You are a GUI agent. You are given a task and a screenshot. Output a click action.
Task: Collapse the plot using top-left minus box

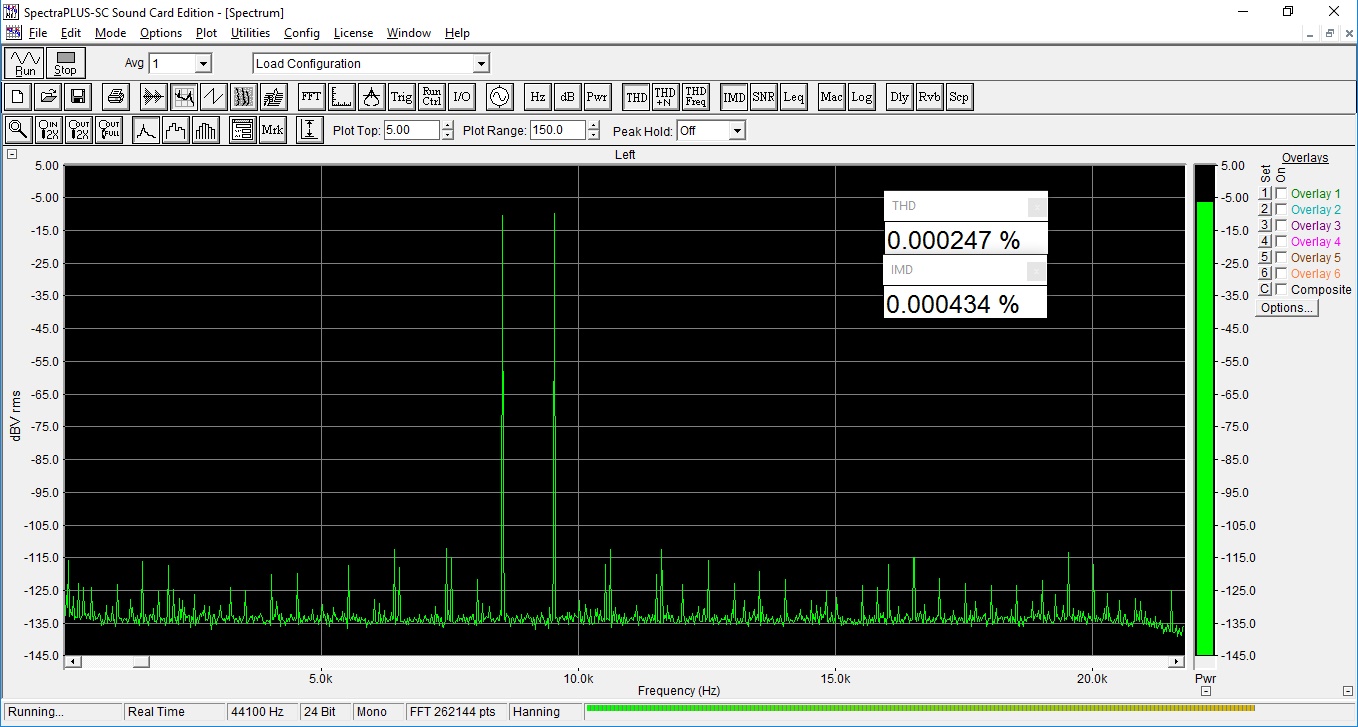point(11,154)
